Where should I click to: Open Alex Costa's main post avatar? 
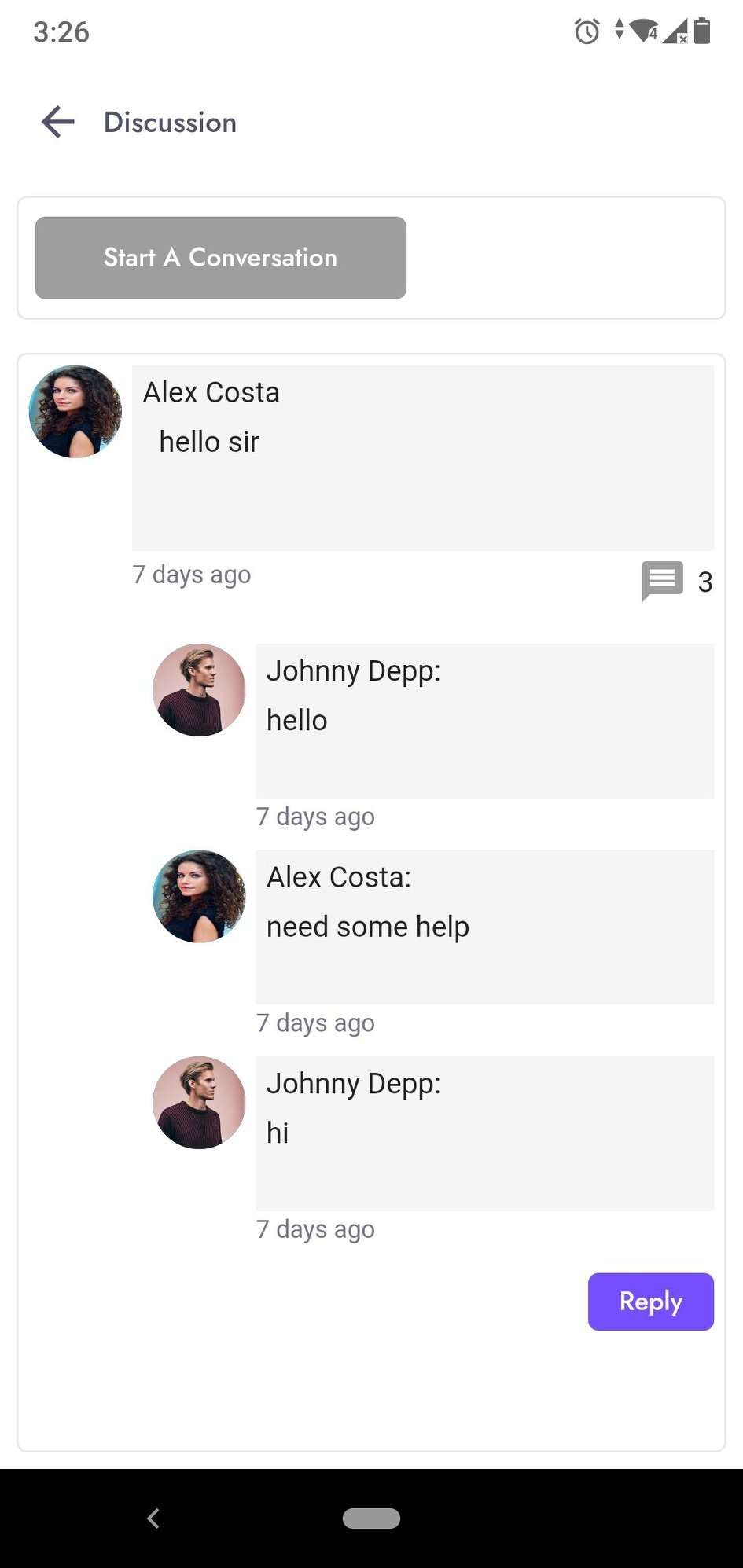75,411
